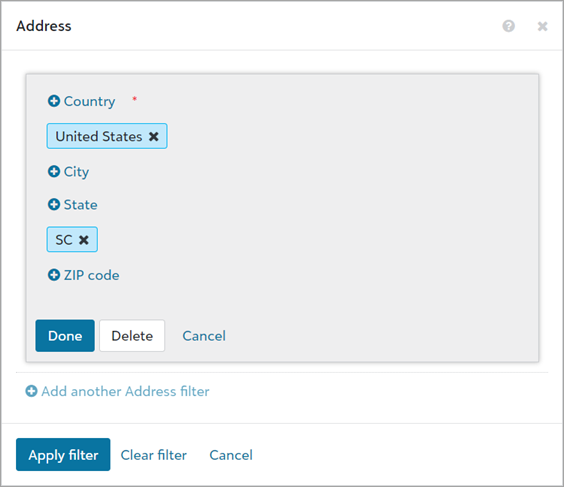Expand the Country field label

89,101
